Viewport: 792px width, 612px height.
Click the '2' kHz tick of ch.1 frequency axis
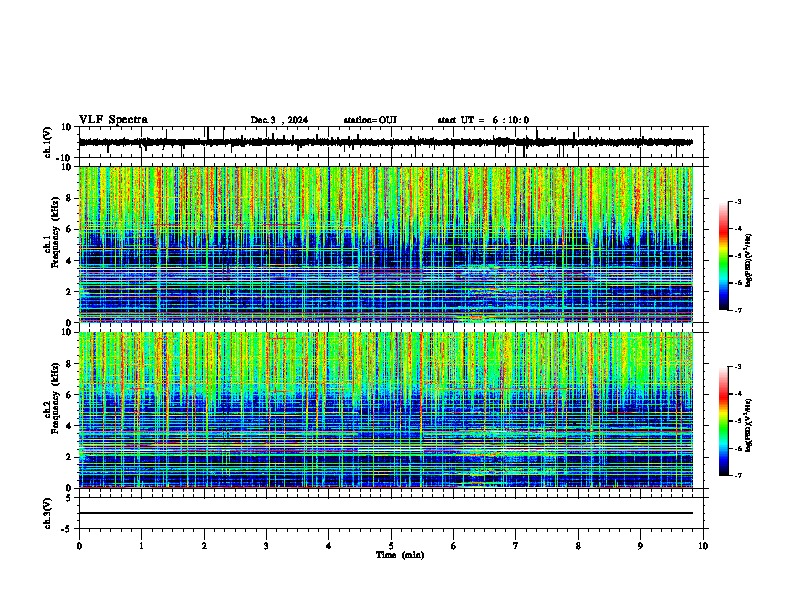pos(71,291)
